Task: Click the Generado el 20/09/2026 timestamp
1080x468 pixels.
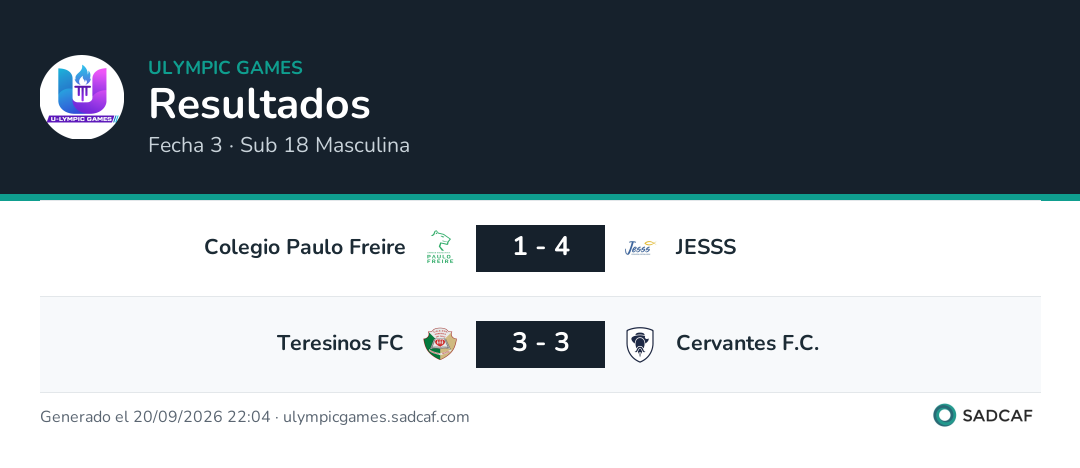Action: [155, 417]
